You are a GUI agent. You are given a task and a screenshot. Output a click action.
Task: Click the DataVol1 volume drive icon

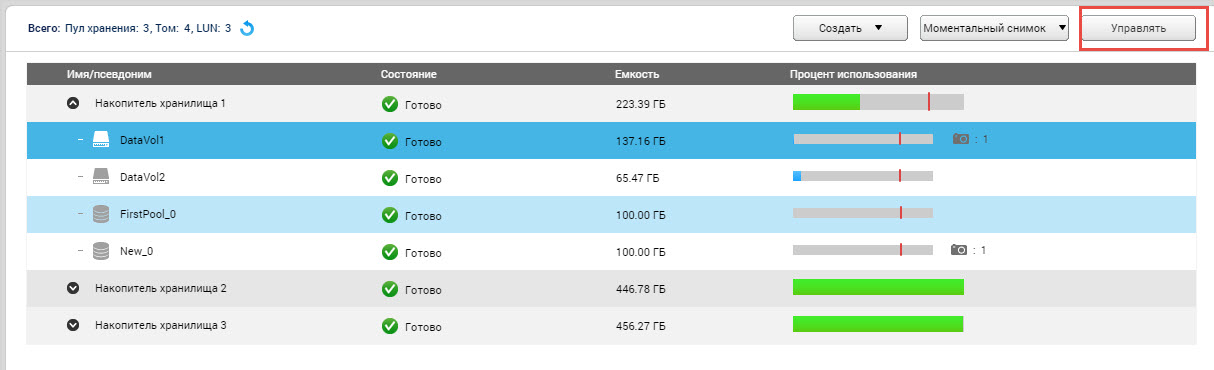coord(101,139)
